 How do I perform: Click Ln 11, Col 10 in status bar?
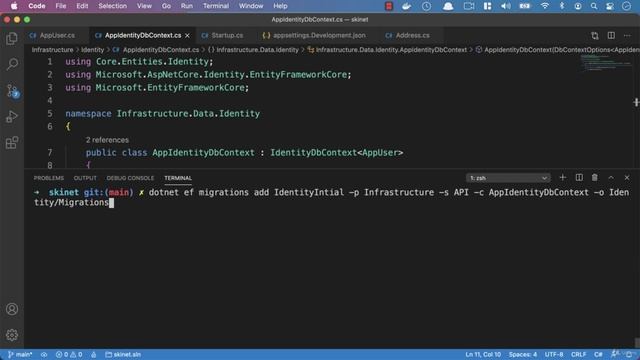click(483, 354)
